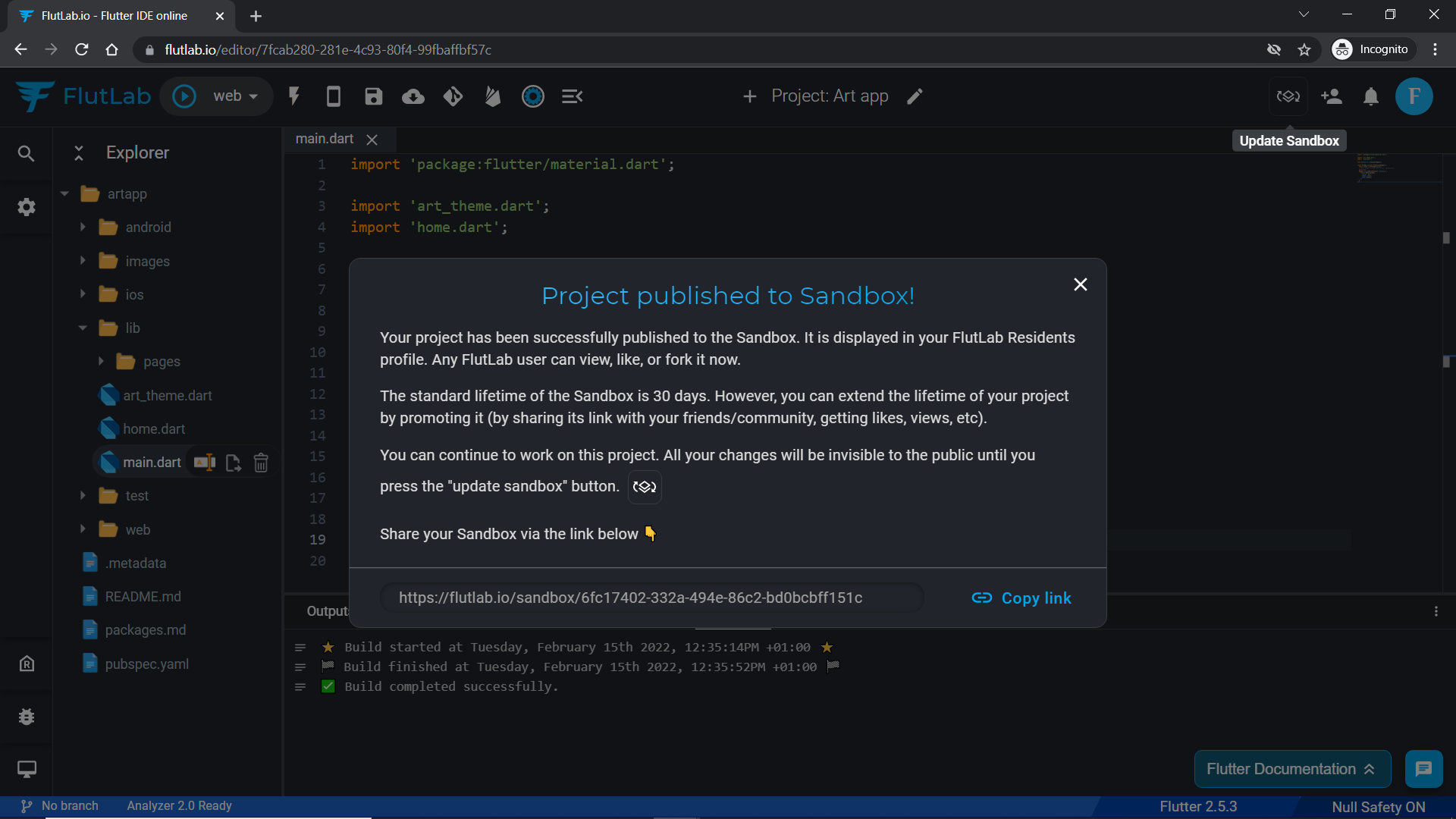The width and height of the screenshot is (1456, 819).
Task: Open a new browser tab
Action: pos(256,16)
